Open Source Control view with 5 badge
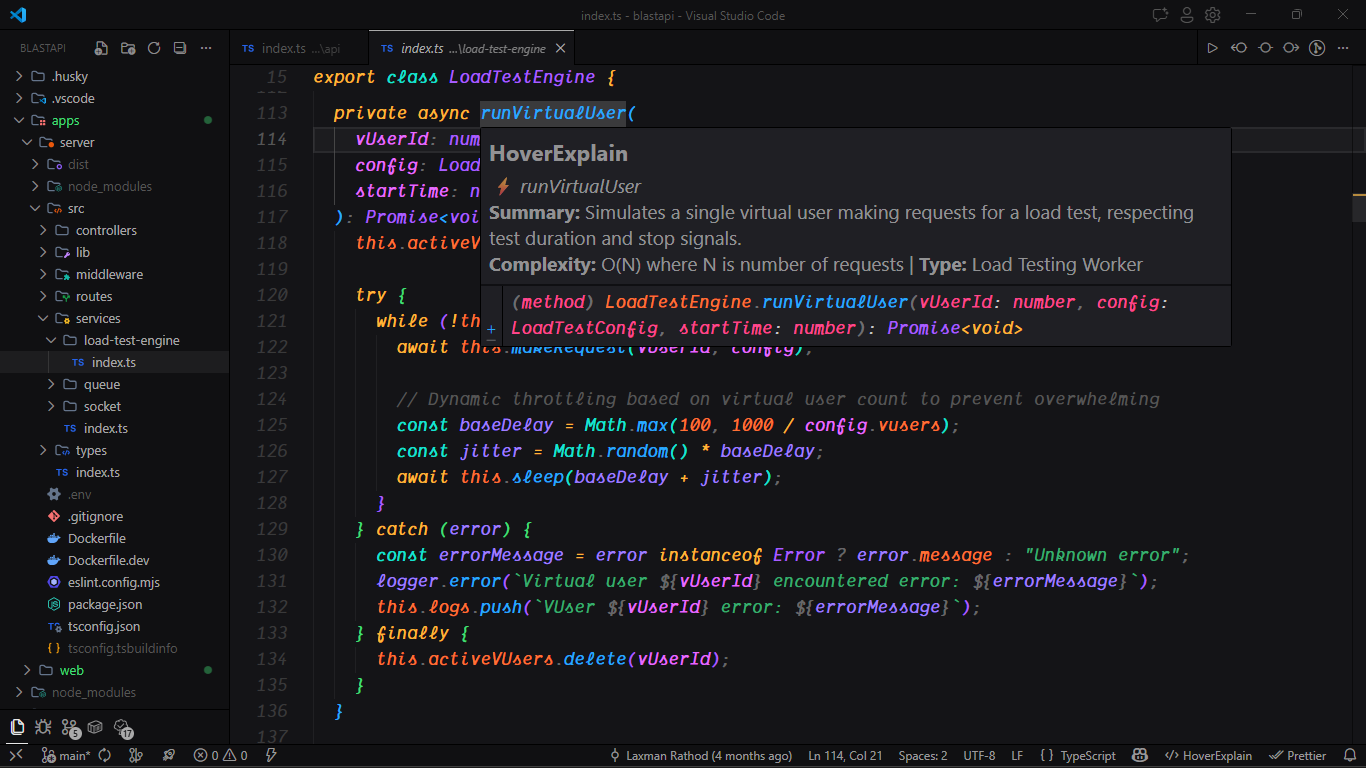Image resolution: width=1366 pixels, height=768 pixels. tap(70, 728)
